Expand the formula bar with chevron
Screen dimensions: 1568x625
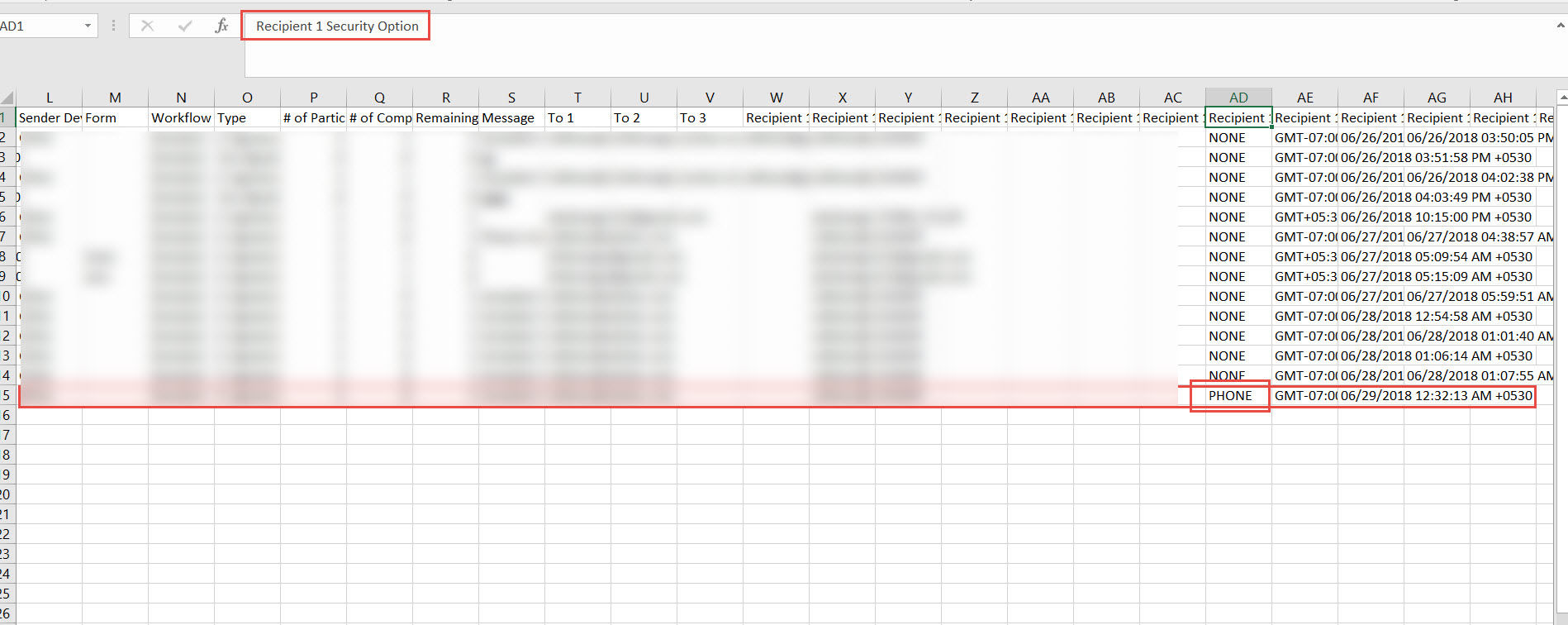pyautogui.click(x=1561, y=26)
